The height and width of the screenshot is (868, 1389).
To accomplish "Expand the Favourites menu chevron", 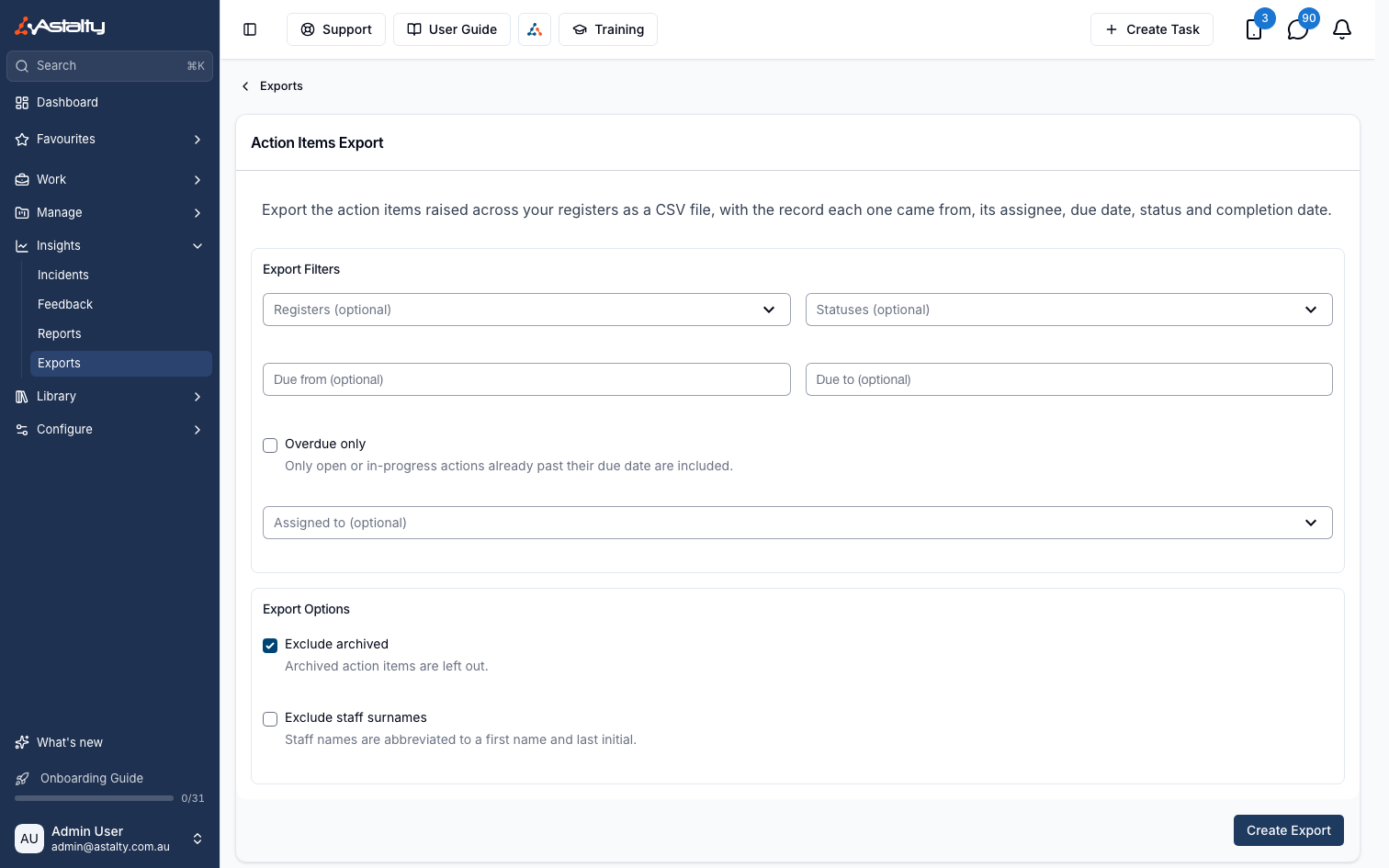I will pos(198,140).
